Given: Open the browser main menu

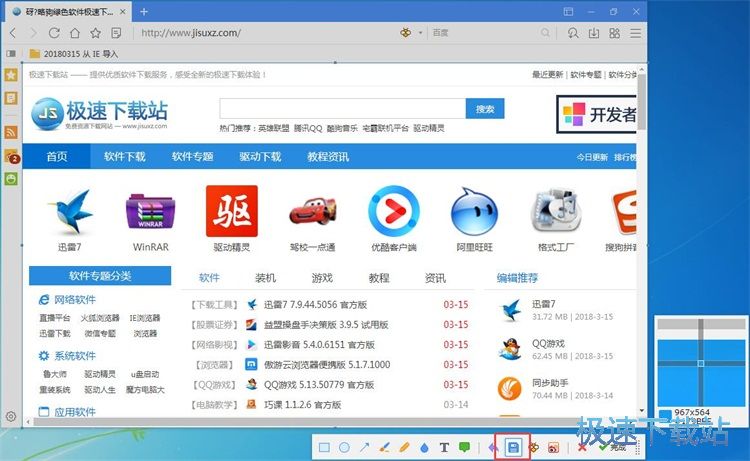Looking at the screenshot, I should [635, 33].
